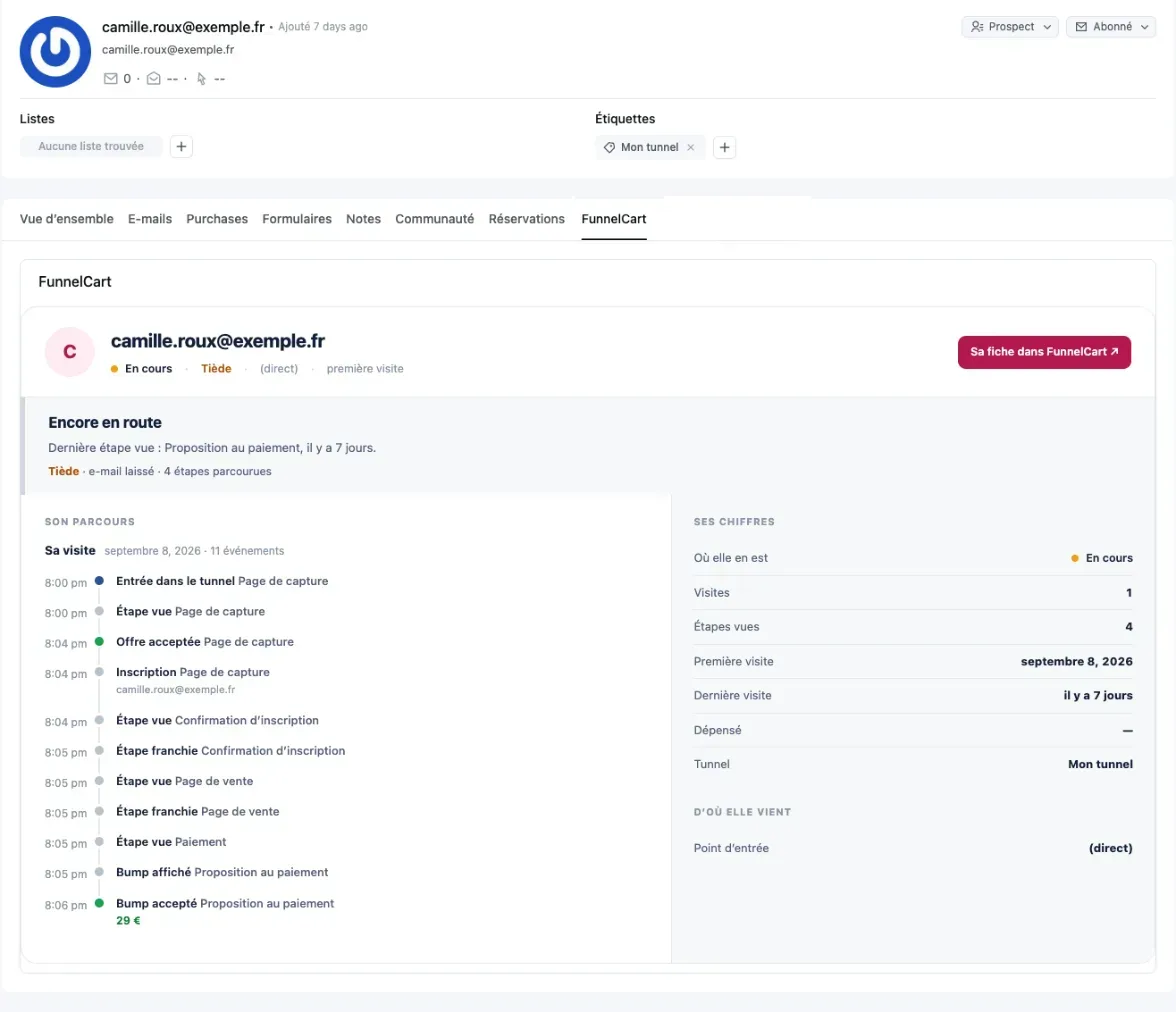
Task: Click Étape franchie Page de vente event
Action: (197, 812)
